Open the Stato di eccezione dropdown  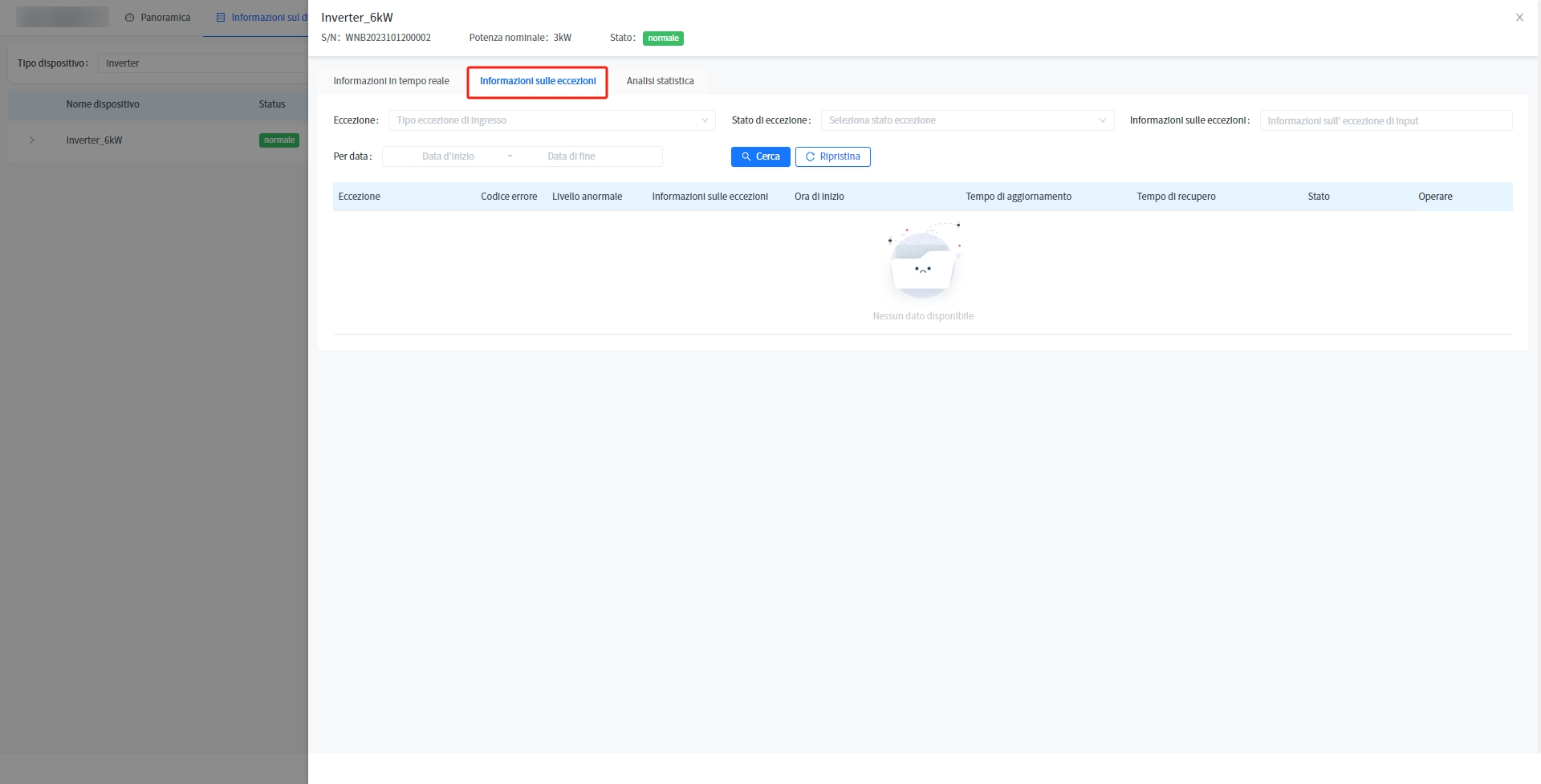tap(966, 120)
